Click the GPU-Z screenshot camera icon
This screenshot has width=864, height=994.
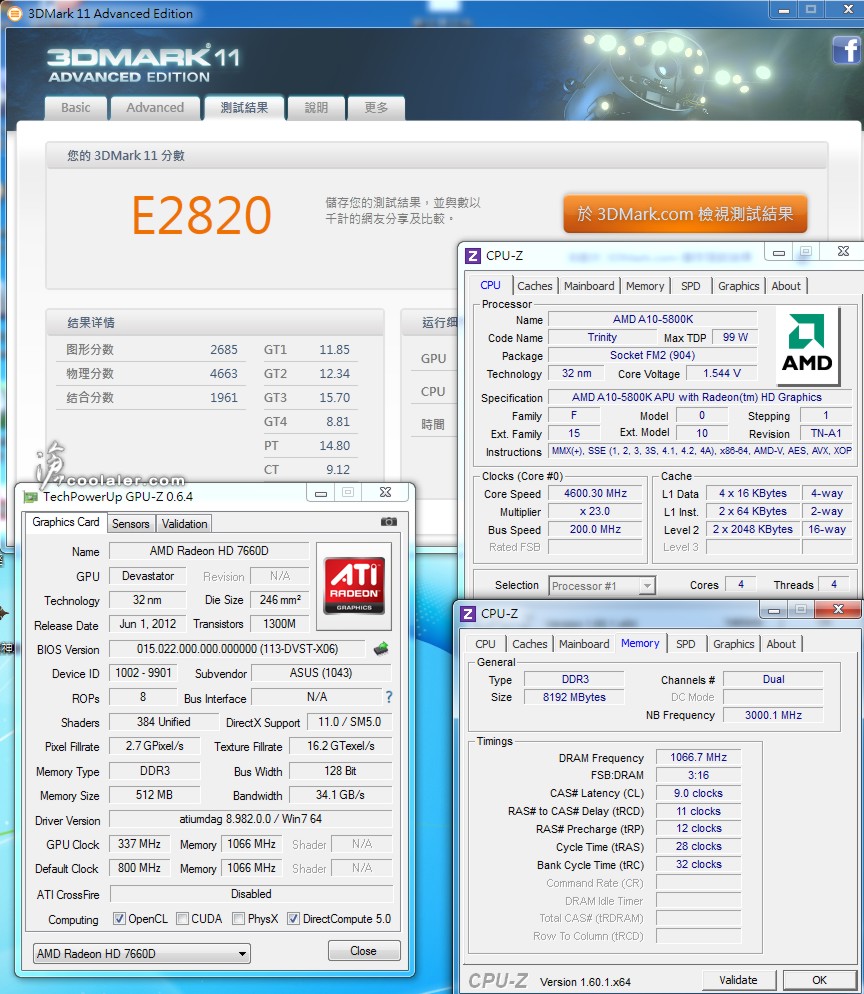tap(389, 521)
